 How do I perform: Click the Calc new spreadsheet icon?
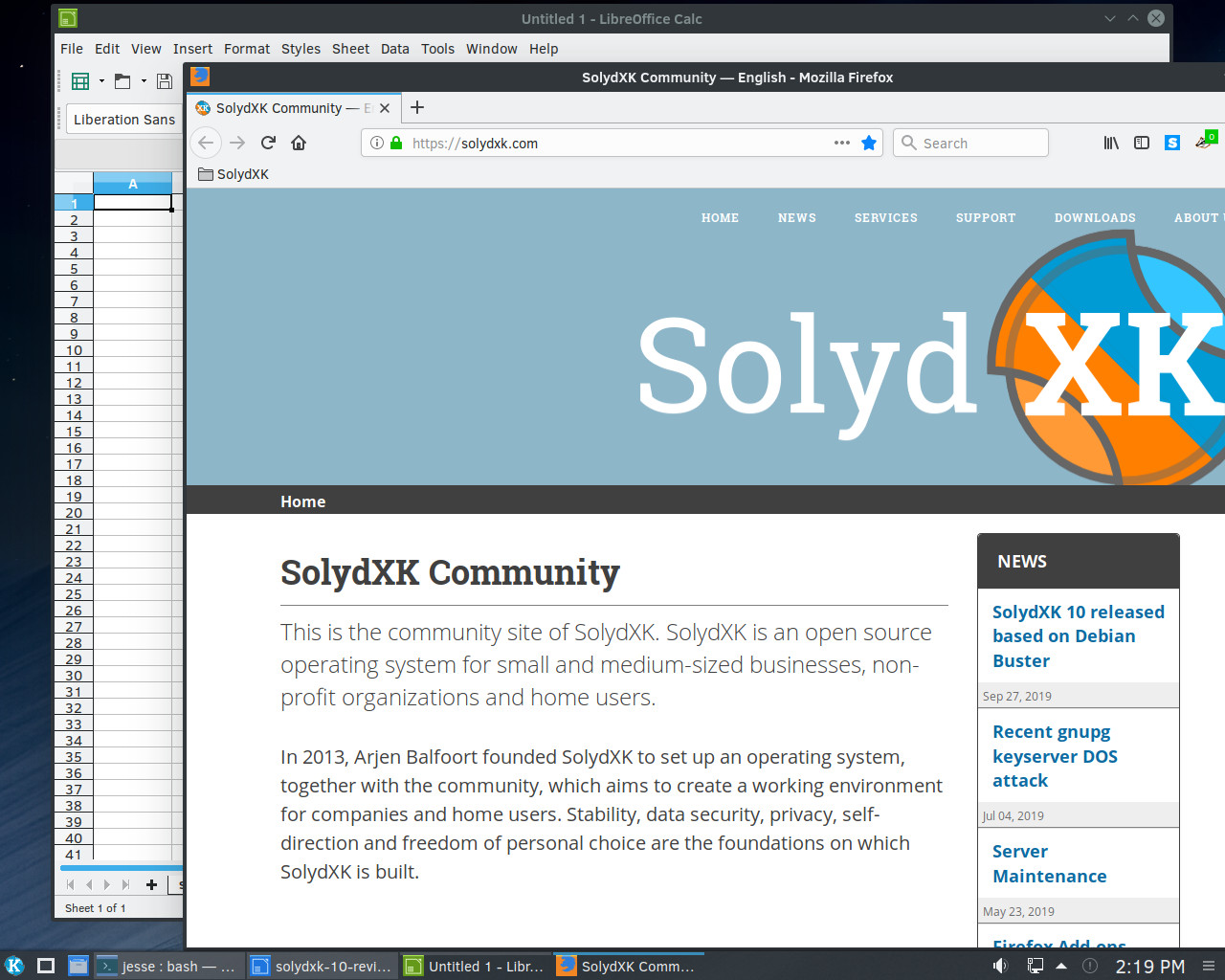click(x=80, y=81)
